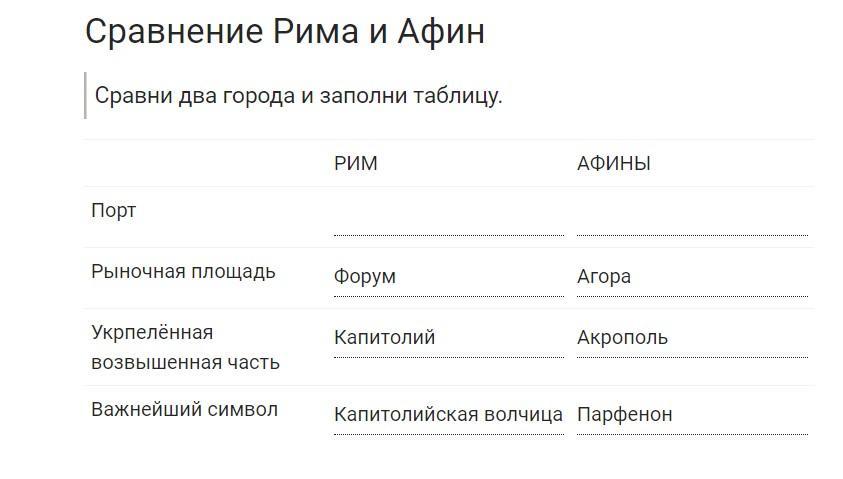Click the grey vertical bar beside the instruction
The width and height of the screenshot is (843, 479).
click(x=85, y=96)
